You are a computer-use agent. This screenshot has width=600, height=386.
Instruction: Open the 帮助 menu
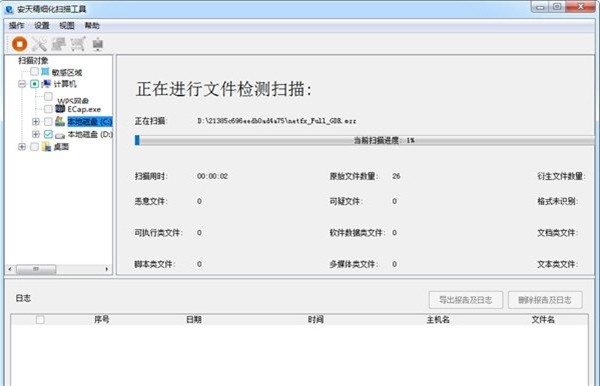[x=92, y=26]
